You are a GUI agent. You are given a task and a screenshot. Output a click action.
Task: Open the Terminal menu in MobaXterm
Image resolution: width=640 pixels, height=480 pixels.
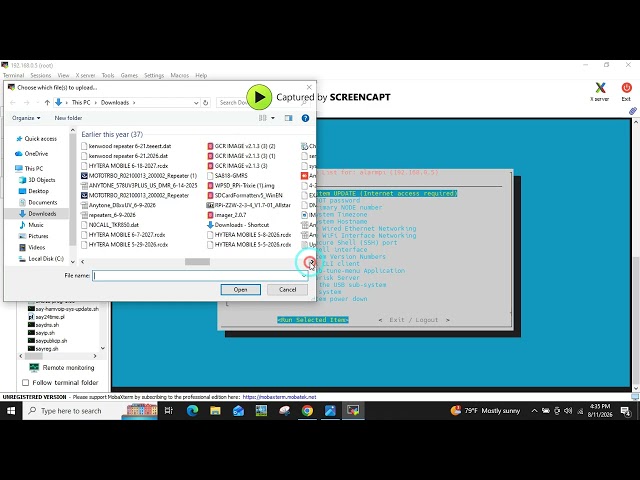click(x=13, y=76)
